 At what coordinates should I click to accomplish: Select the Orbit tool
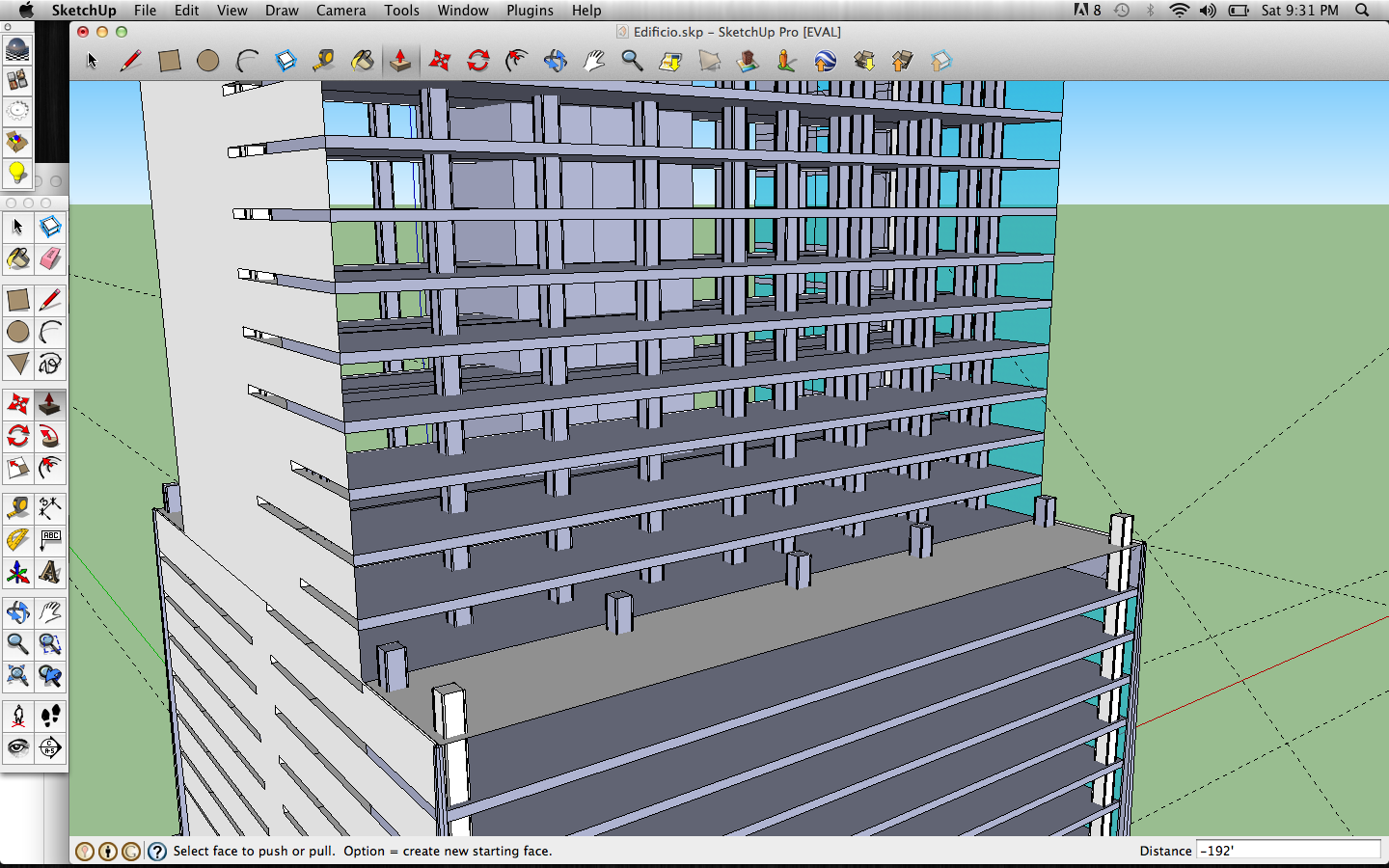pyautogui.click(x=17, y=611)
